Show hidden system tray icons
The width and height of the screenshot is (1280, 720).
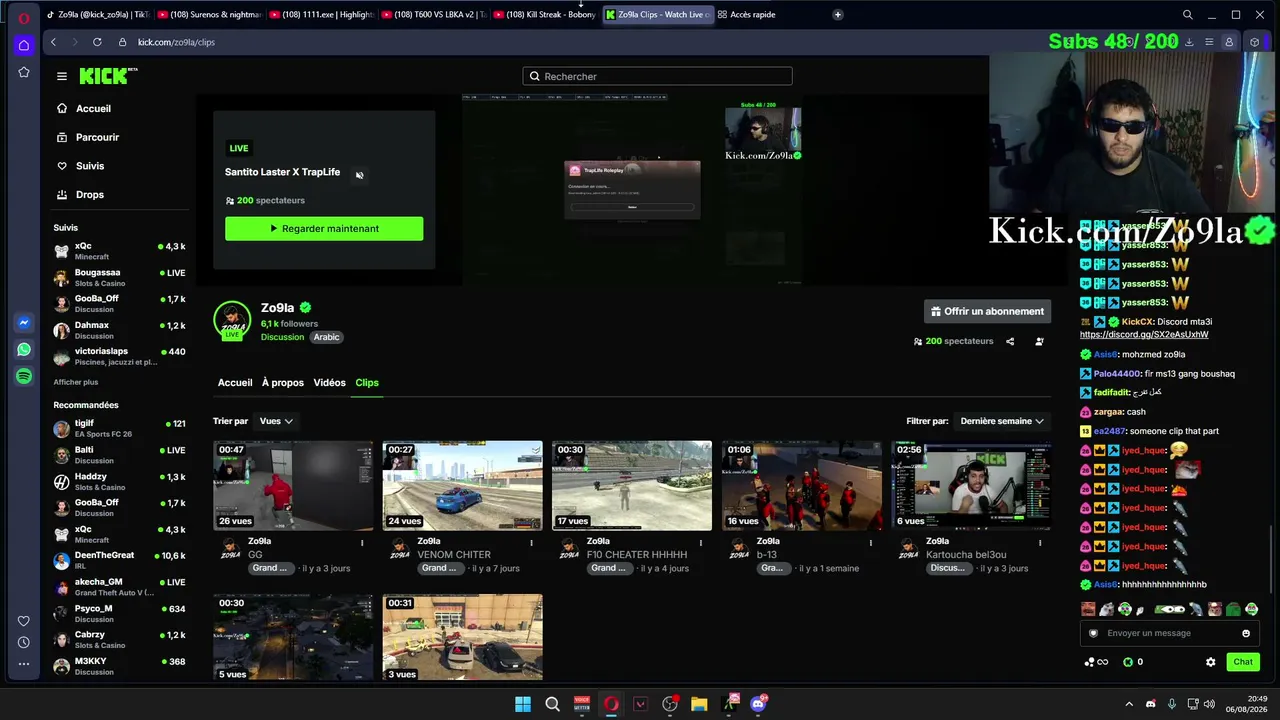(1129, 704)
